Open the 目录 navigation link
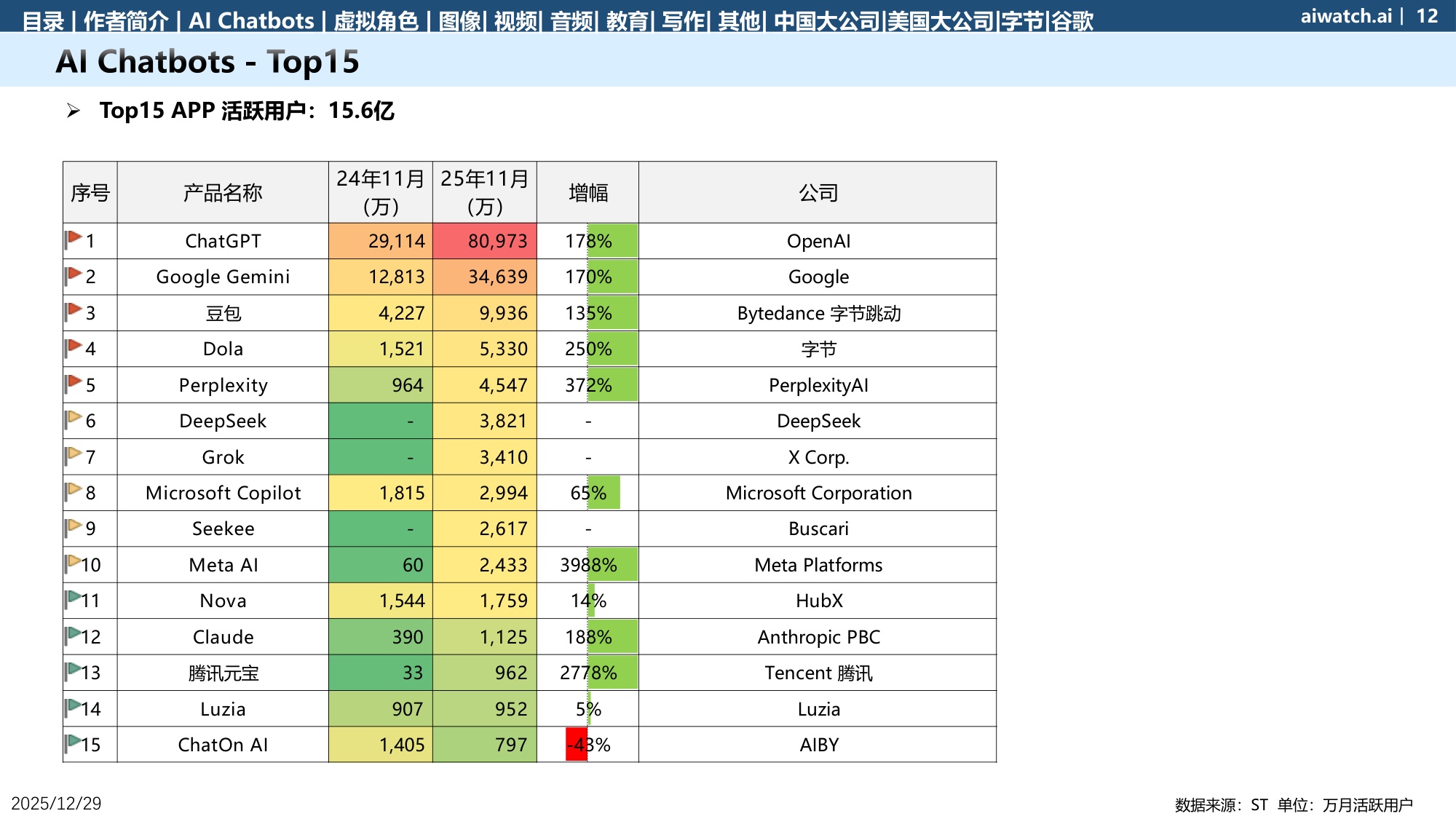This screenshot has width=1456, height=819. point(43,20)
